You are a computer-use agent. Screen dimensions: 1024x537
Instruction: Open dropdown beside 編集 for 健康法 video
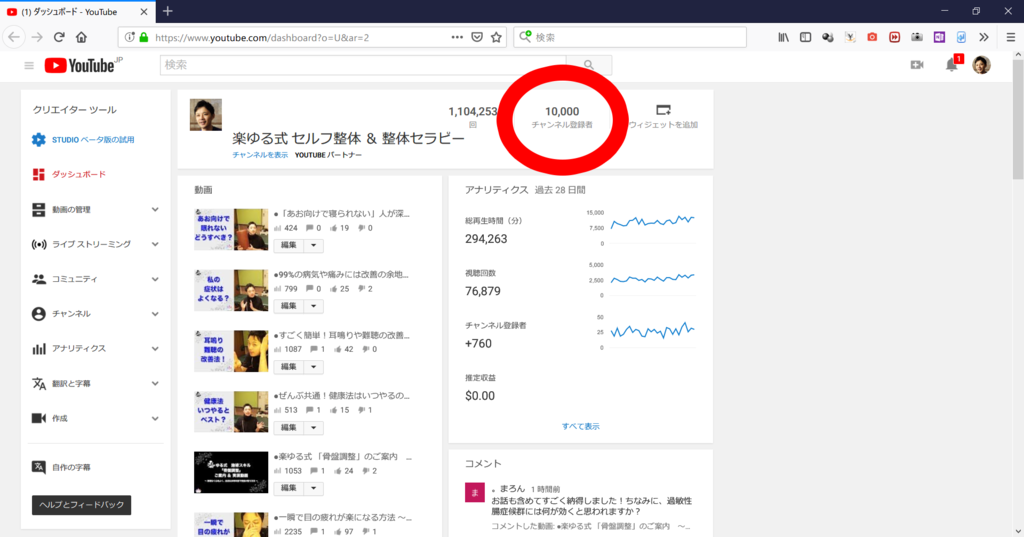[x=313, y=427]
